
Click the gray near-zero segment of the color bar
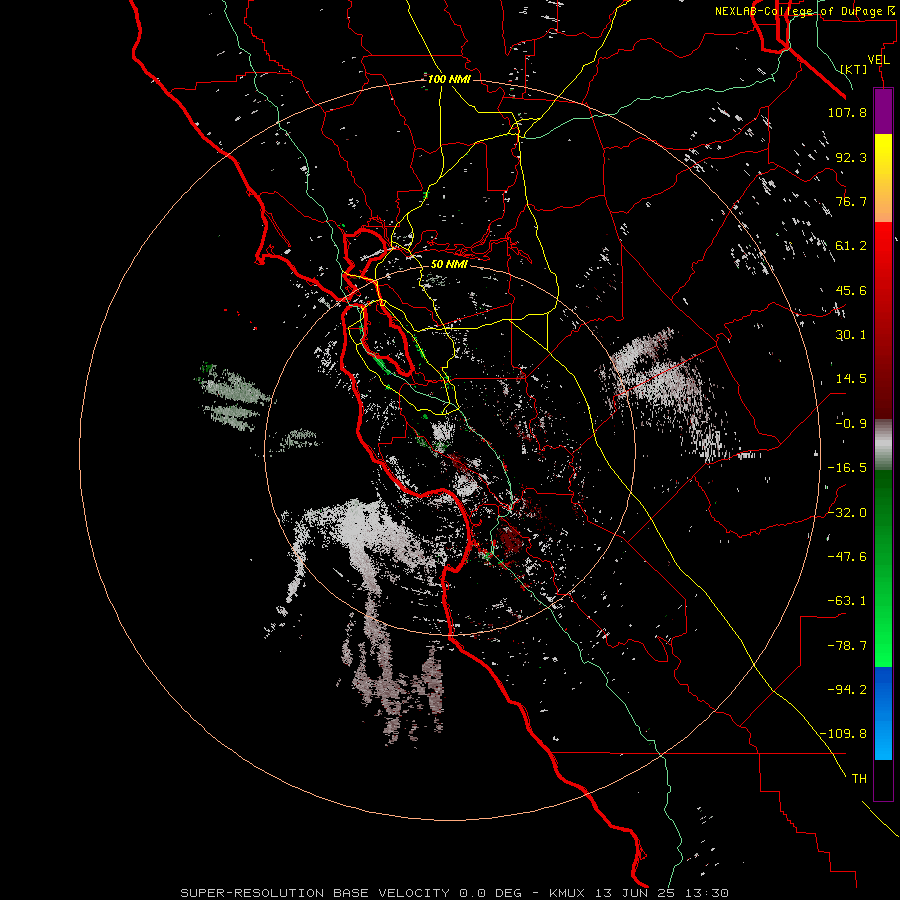(x=883, y=443)
